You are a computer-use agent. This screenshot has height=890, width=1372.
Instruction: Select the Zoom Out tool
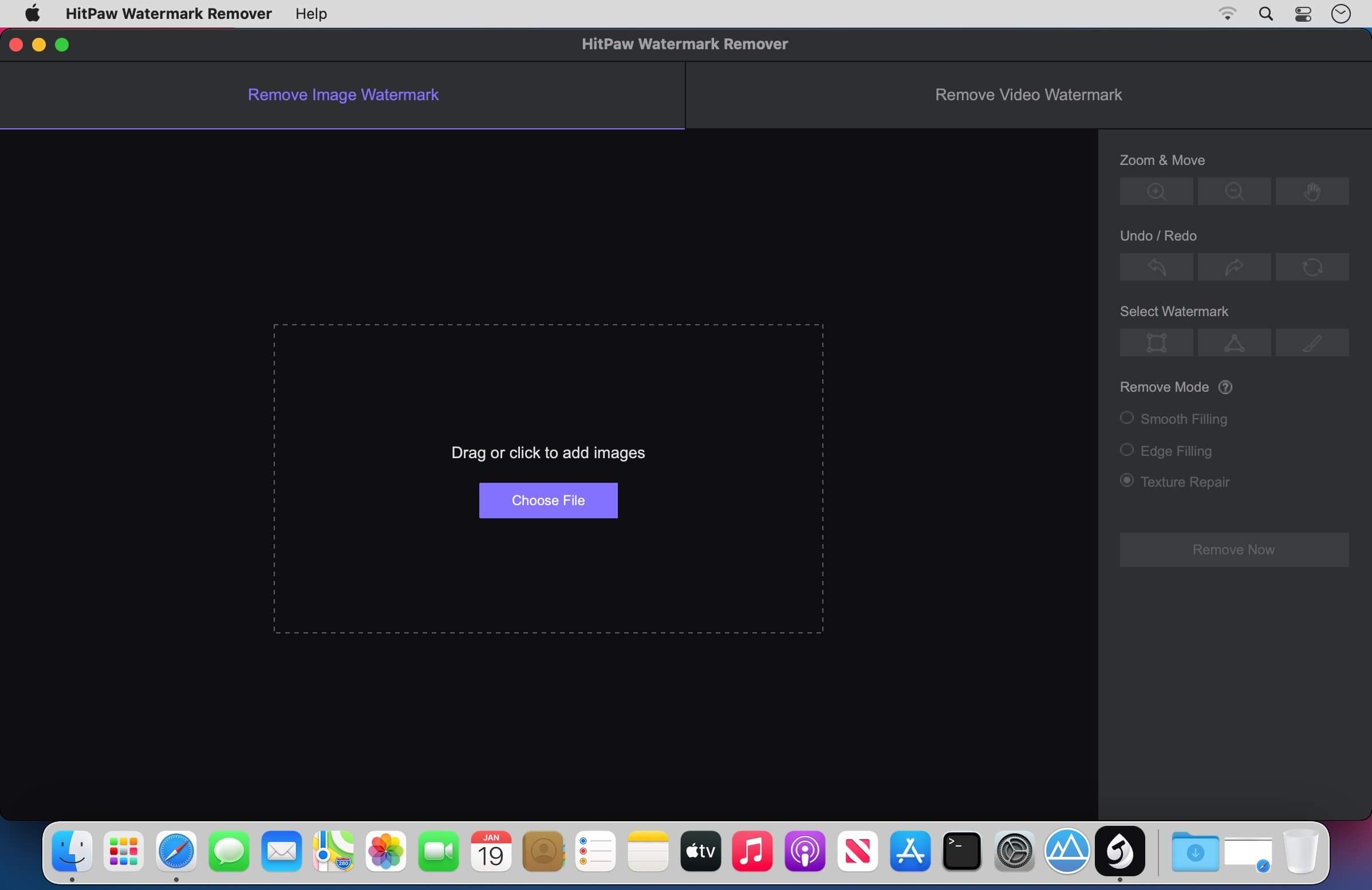1233,191
